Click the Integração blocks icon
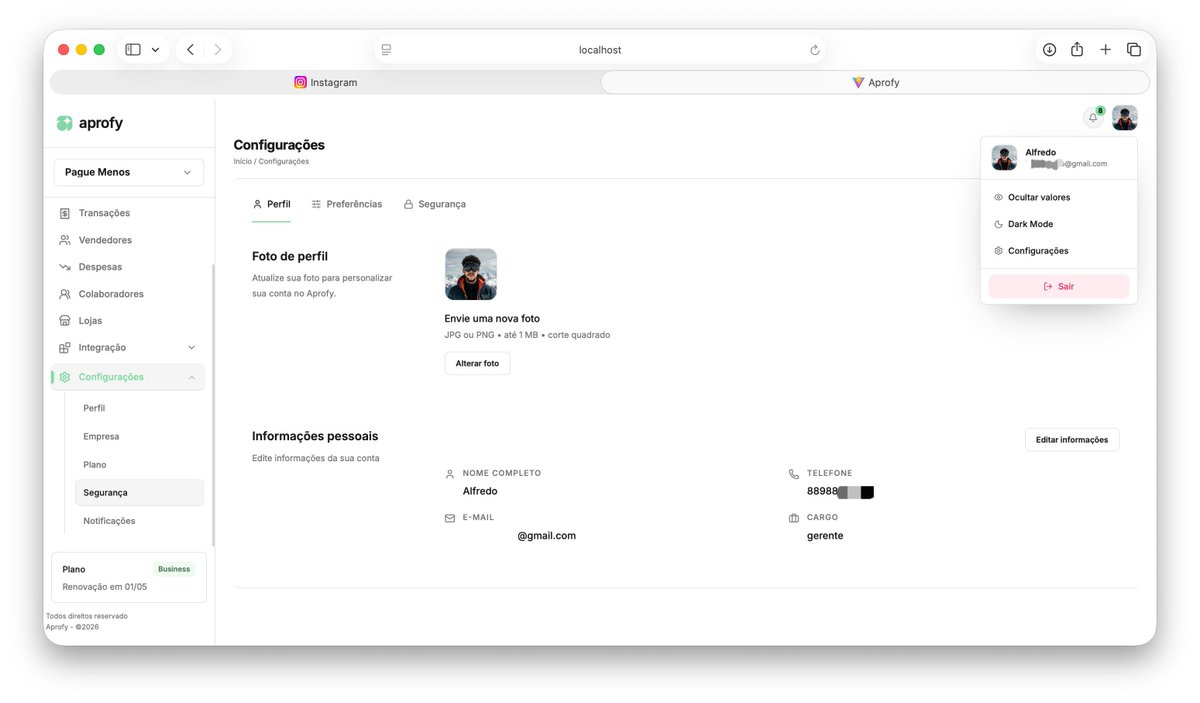Viewport: 1200px width, 703px height. 65,348
